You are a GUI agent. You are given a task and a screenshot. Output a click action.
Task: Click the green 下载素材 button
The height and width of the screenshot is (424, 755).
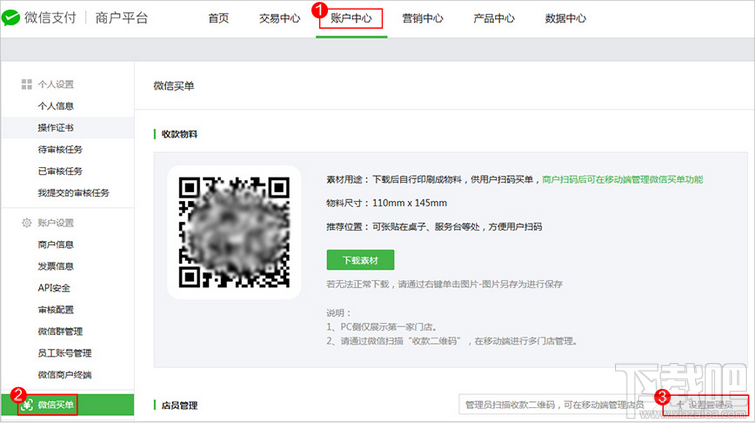[x=360, y=260]
